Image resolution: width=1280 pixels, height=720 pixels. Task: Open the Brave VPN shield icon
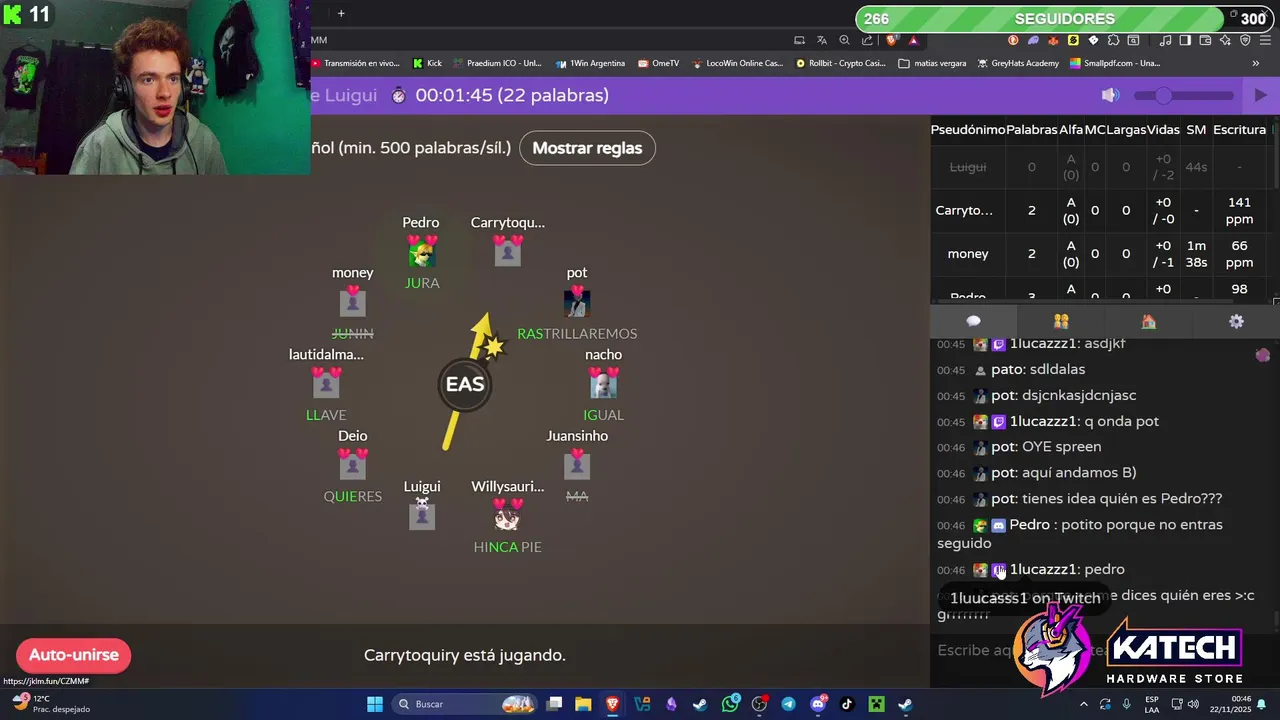click(x=1245, y=40)
